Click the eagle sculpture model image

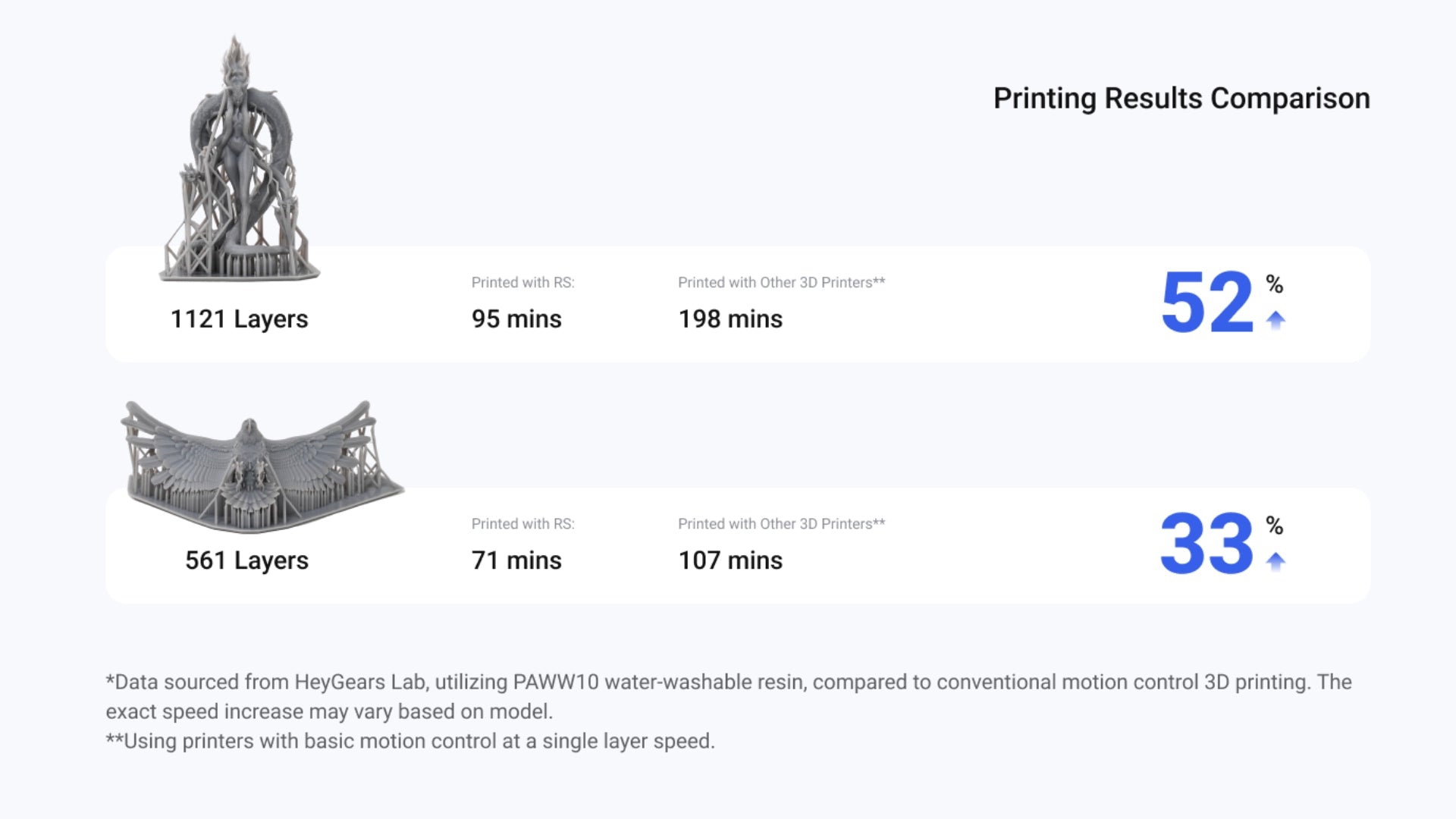262,455
